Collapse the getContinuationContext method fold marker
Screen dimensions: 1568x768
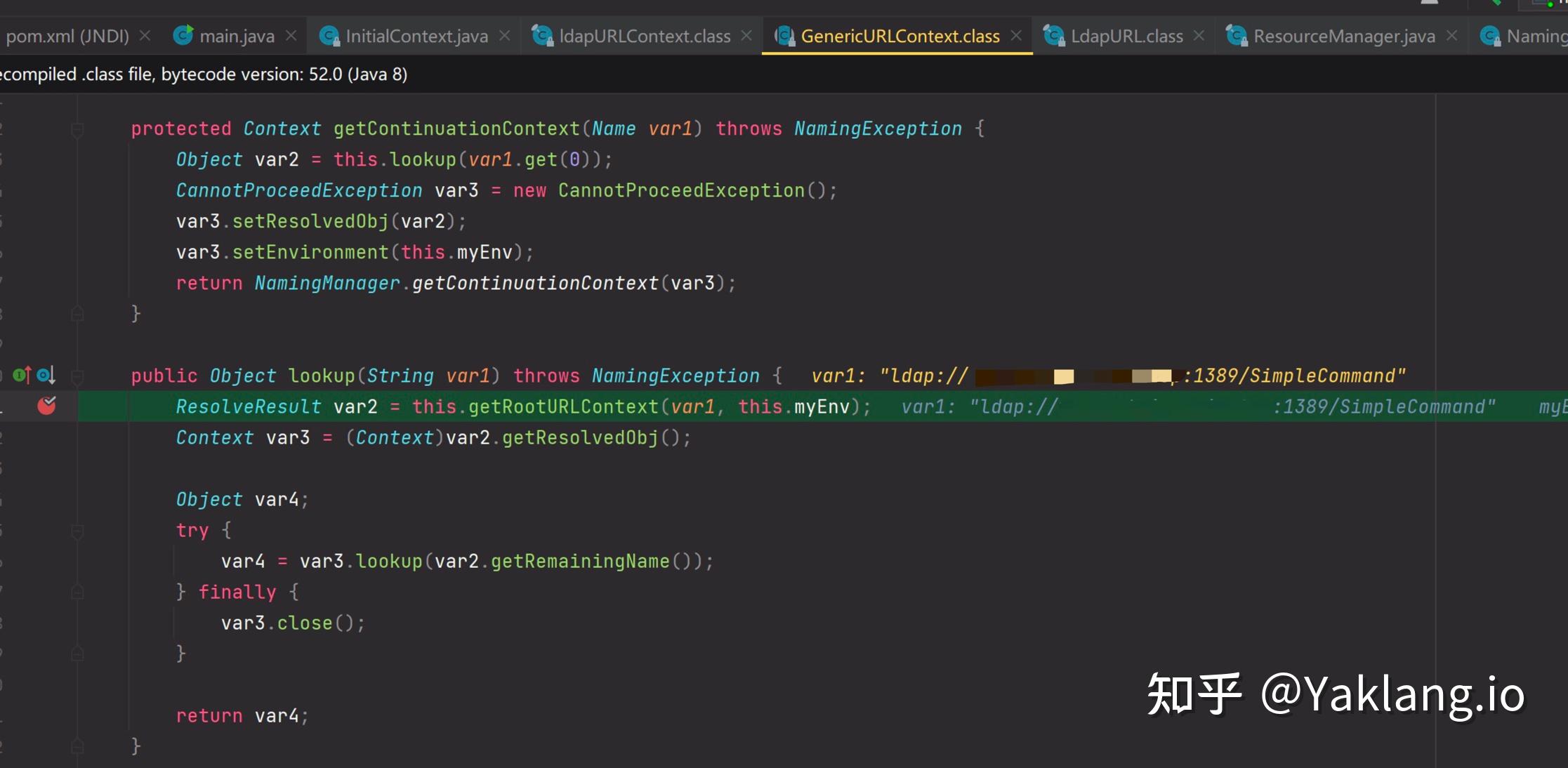pos(77,130)
